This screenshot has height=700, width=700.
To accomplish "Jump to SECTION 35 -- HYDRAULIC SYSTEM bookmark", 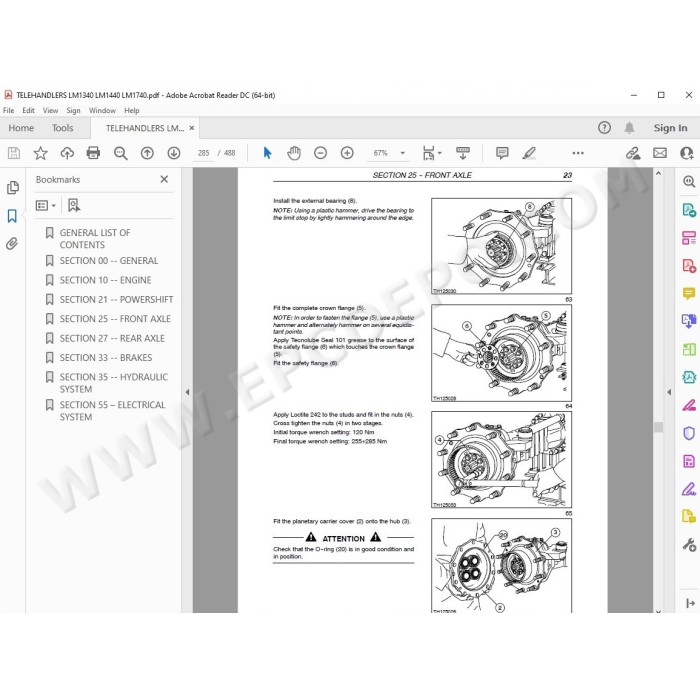I will pyautogui.click(x=114, y=383).
